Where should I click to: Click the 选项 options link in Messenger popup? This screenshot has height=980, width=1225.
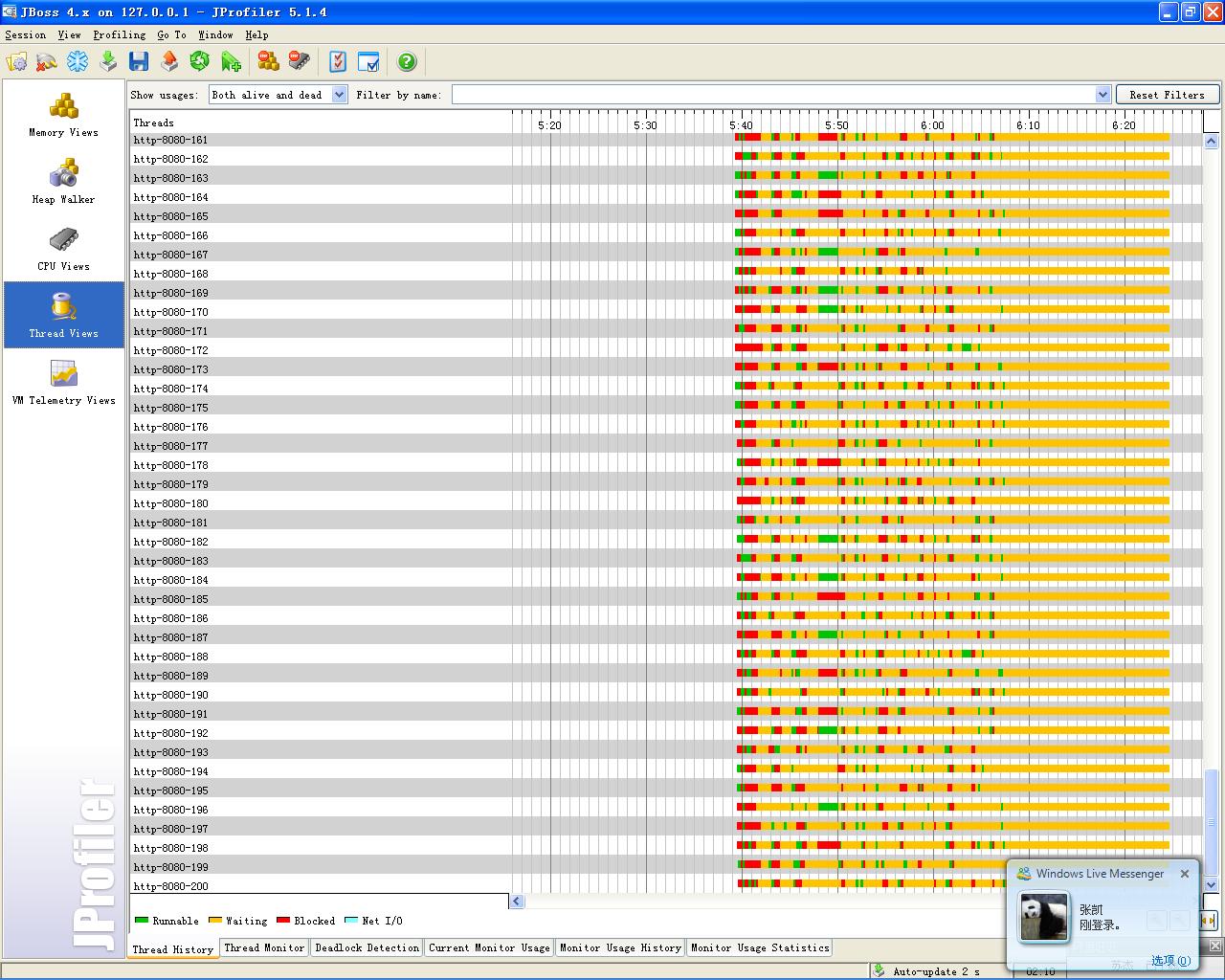coord(1169,961)
